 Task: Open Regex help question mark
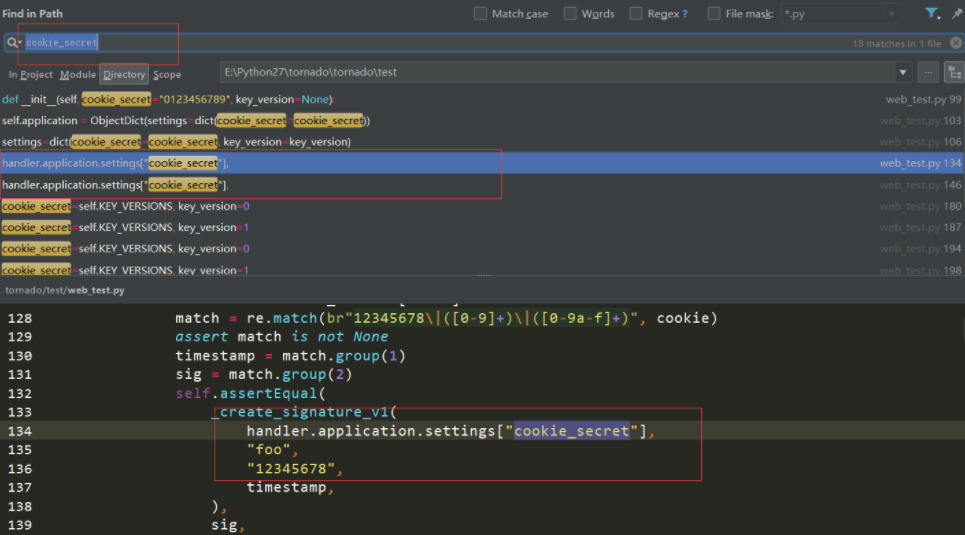click(684, 14)
